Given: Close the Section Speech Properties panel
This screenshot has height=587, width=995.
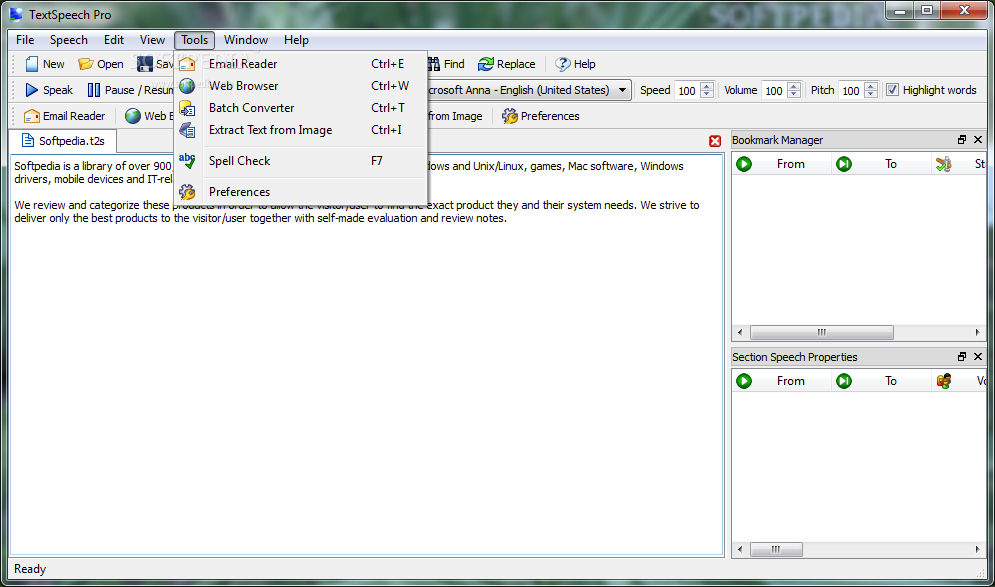Looking at the screenshot, I should tap(978, 357).
